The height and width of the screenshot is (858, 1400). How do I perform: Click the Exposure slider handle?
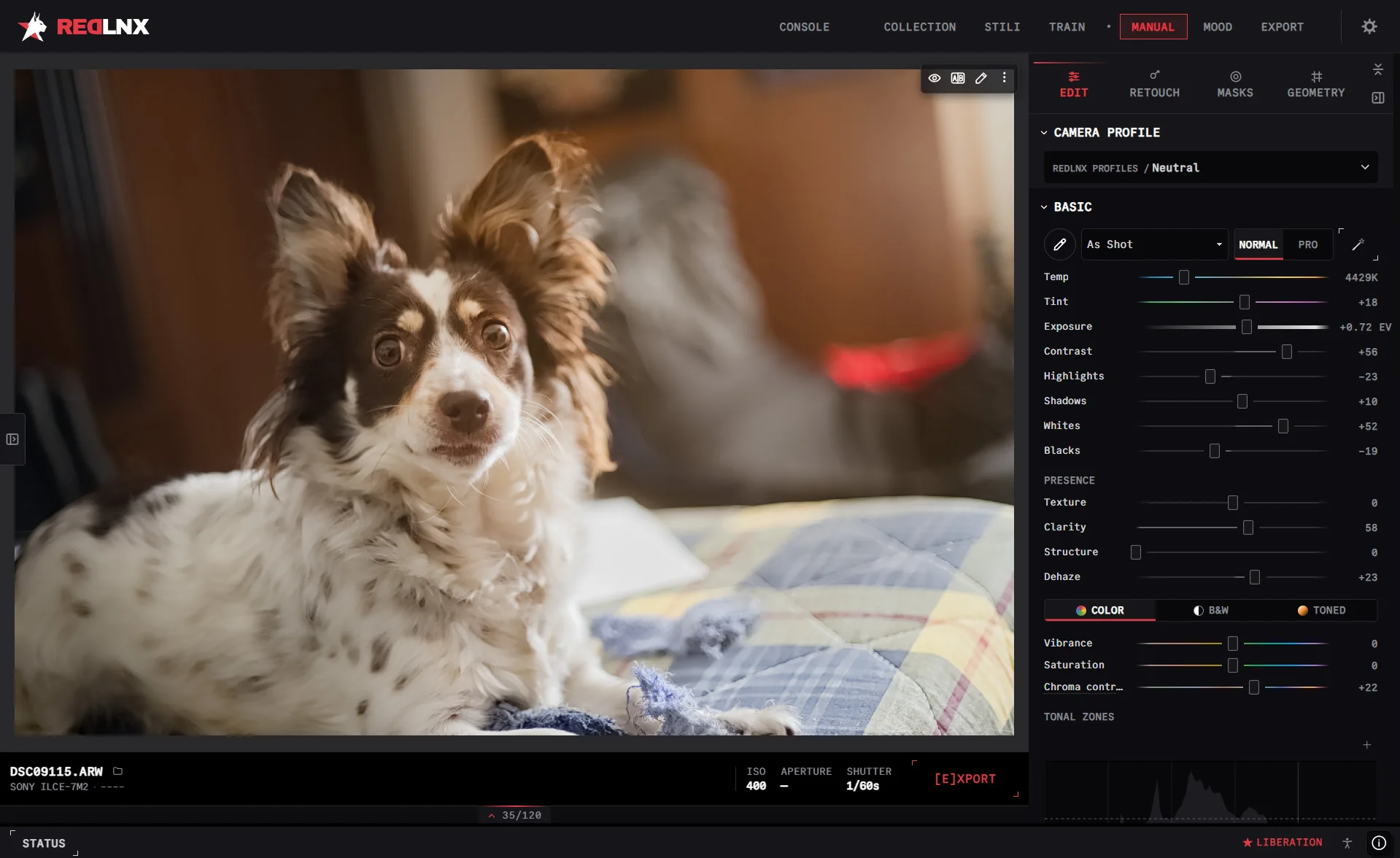tap(1247, 327)
